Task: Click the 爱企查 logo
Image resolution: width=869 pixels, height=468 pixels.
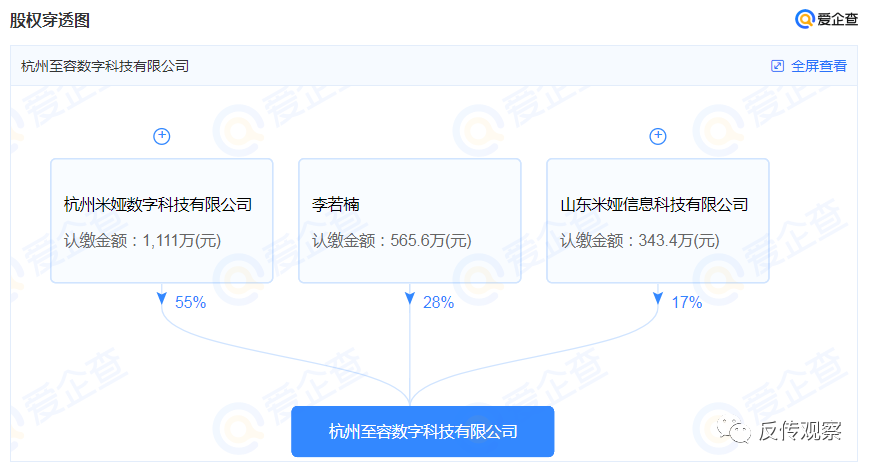Action: click(826, 19)
